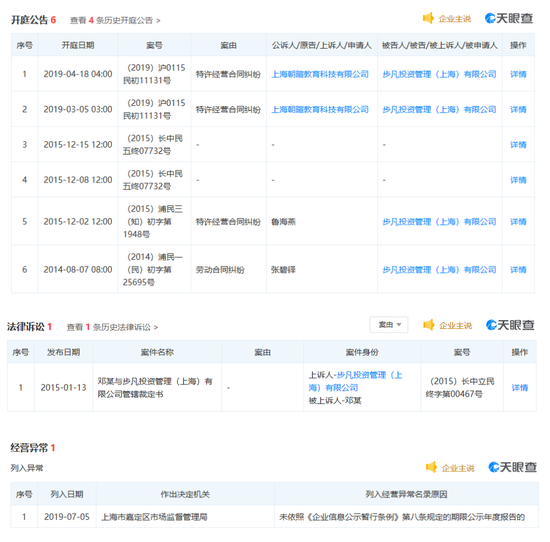This screenshot has width=550, height=542.
Task: Click 天眼查 logo beside 经营异常 section
Action: click(x=512, y=467)
